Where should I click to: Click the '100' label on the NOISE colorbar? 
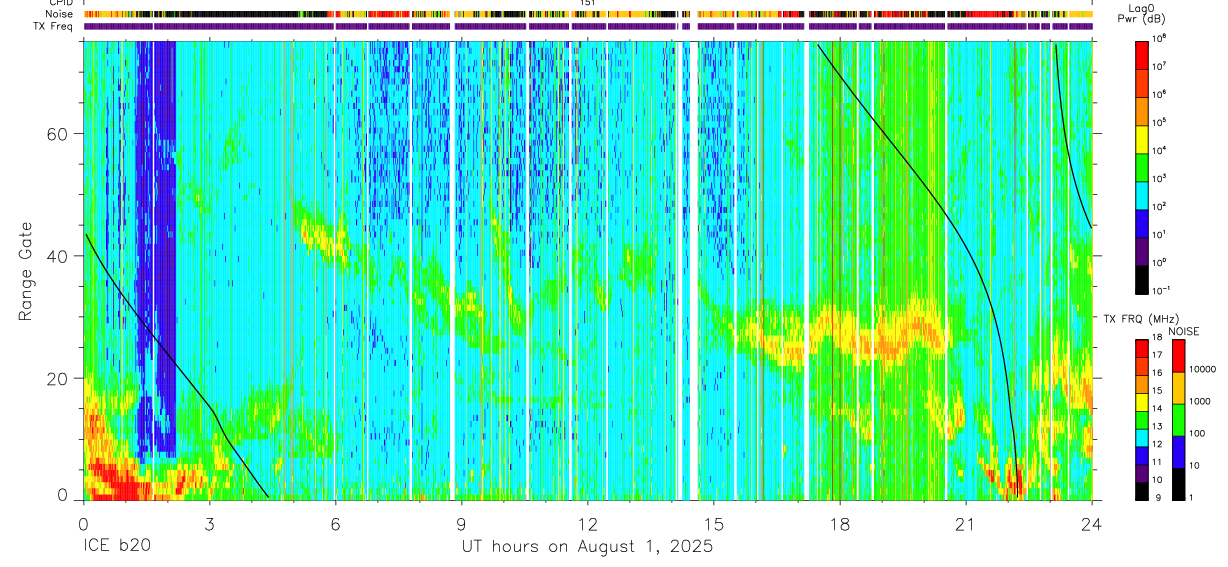[x=1198, y=433]
